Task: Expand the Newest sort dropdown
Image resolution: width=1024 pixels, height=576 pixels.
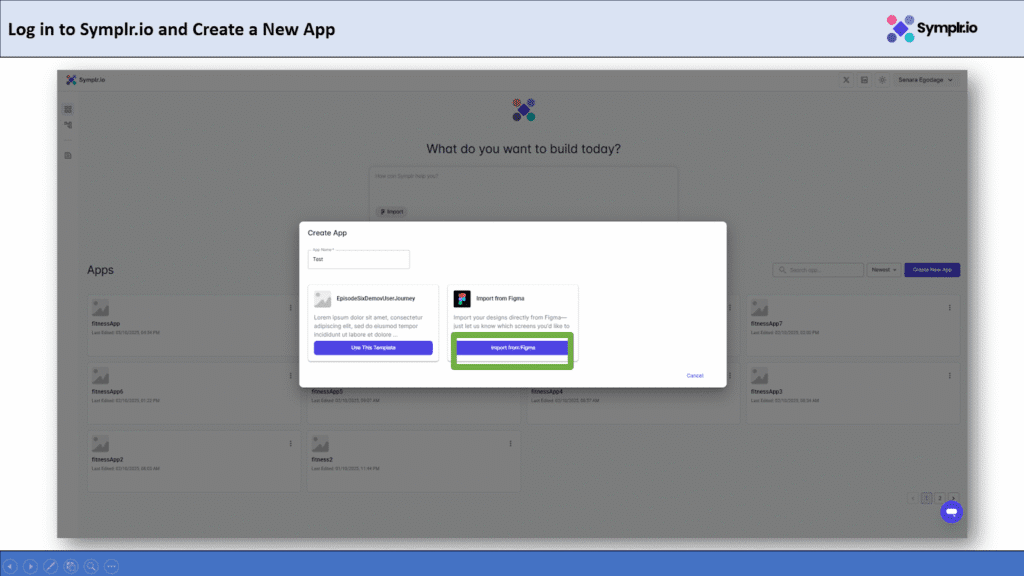Action: point(883,270)
